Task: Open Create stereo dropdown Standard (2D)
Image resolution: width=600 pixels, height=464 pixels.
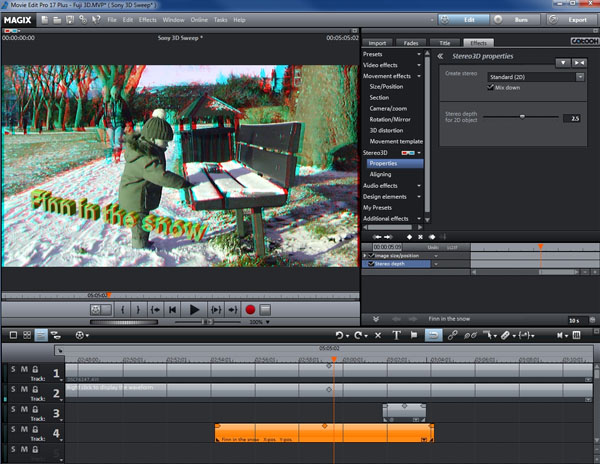Action: 536,77
